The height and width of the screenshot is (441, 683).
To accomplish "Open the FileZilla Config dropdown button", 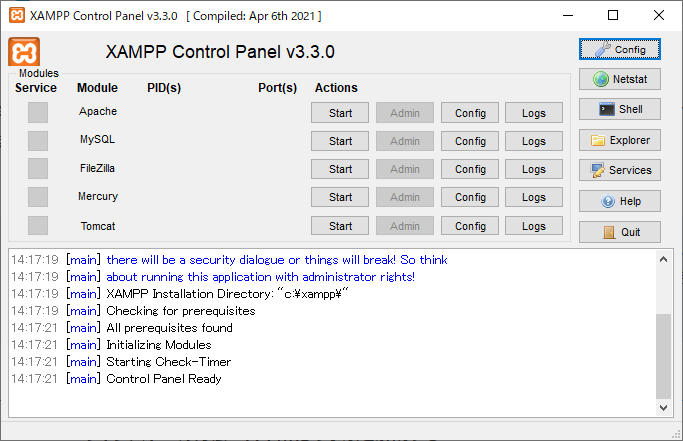I will tap(470, 169).
